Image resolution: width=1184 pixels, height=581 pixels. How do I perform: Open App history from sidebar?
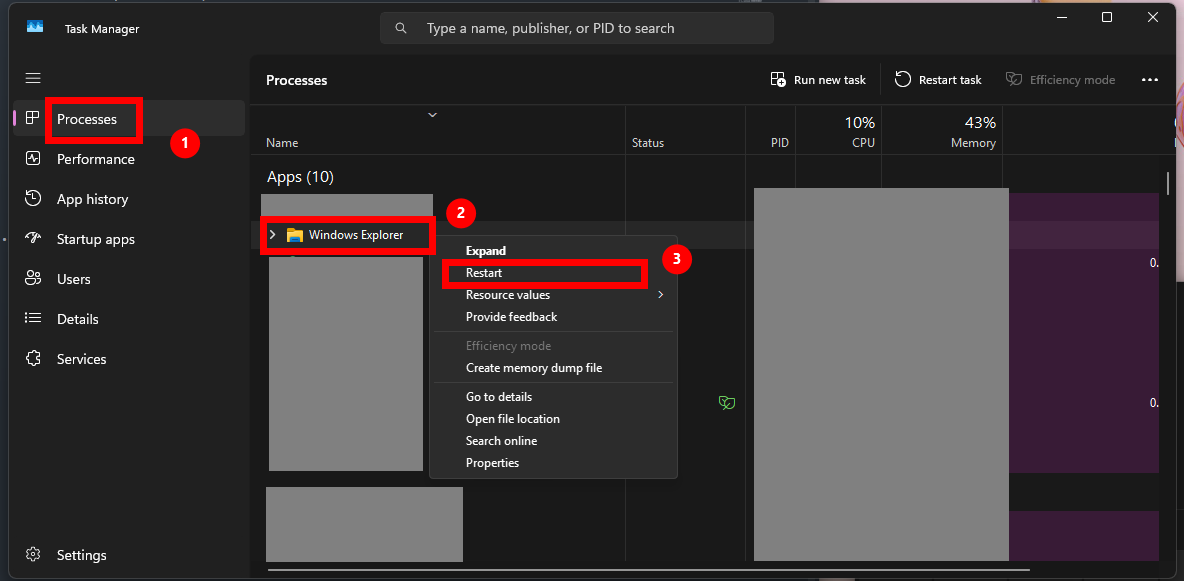(x=92, y=199)
